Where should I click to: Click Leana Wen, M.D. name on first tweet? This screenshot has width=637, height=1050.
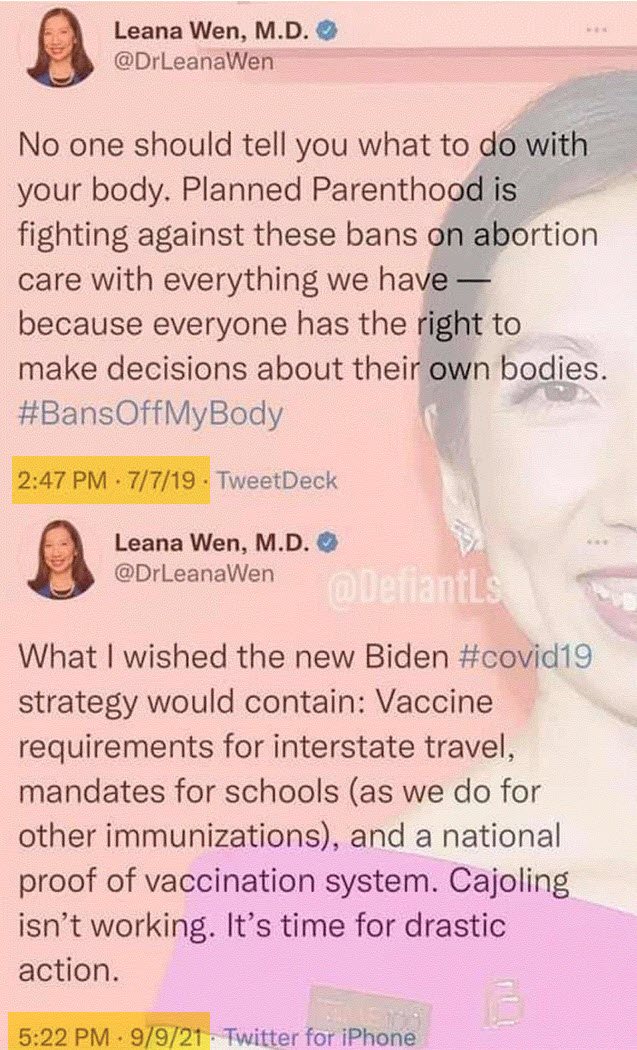pos(212,31)
